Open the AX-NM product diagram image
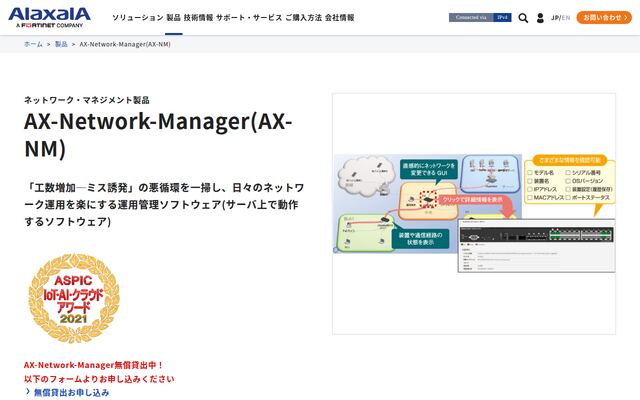 click(474, 213)
